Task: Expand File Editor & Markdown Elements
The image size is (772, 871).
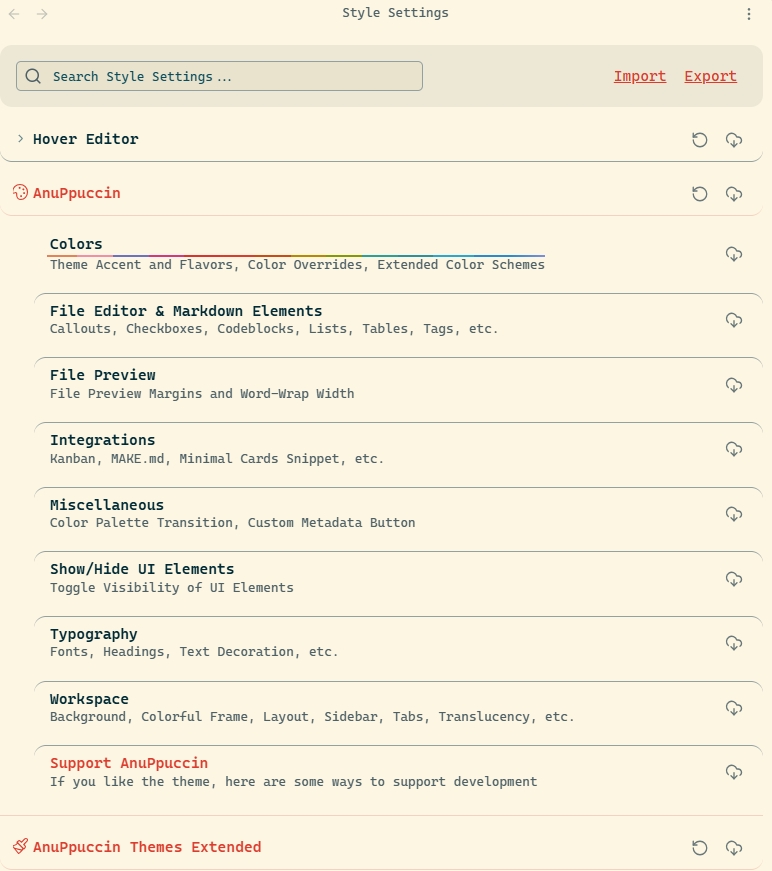Action: click(186, 311)
